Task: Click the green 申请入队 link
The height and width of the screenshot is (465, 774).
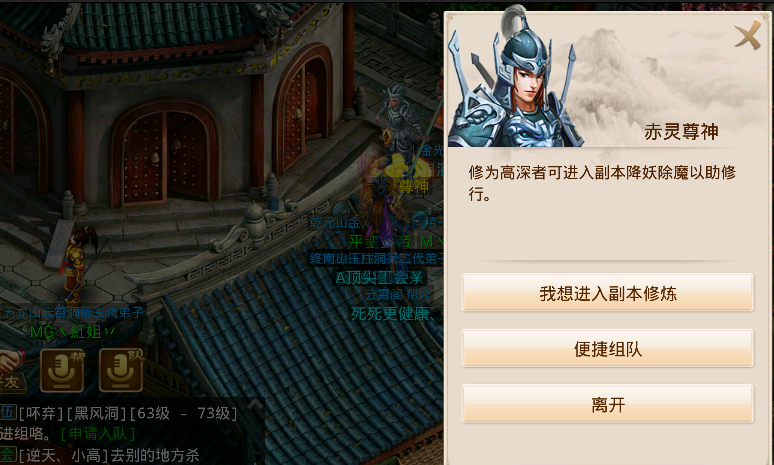Action: point(98,434)
